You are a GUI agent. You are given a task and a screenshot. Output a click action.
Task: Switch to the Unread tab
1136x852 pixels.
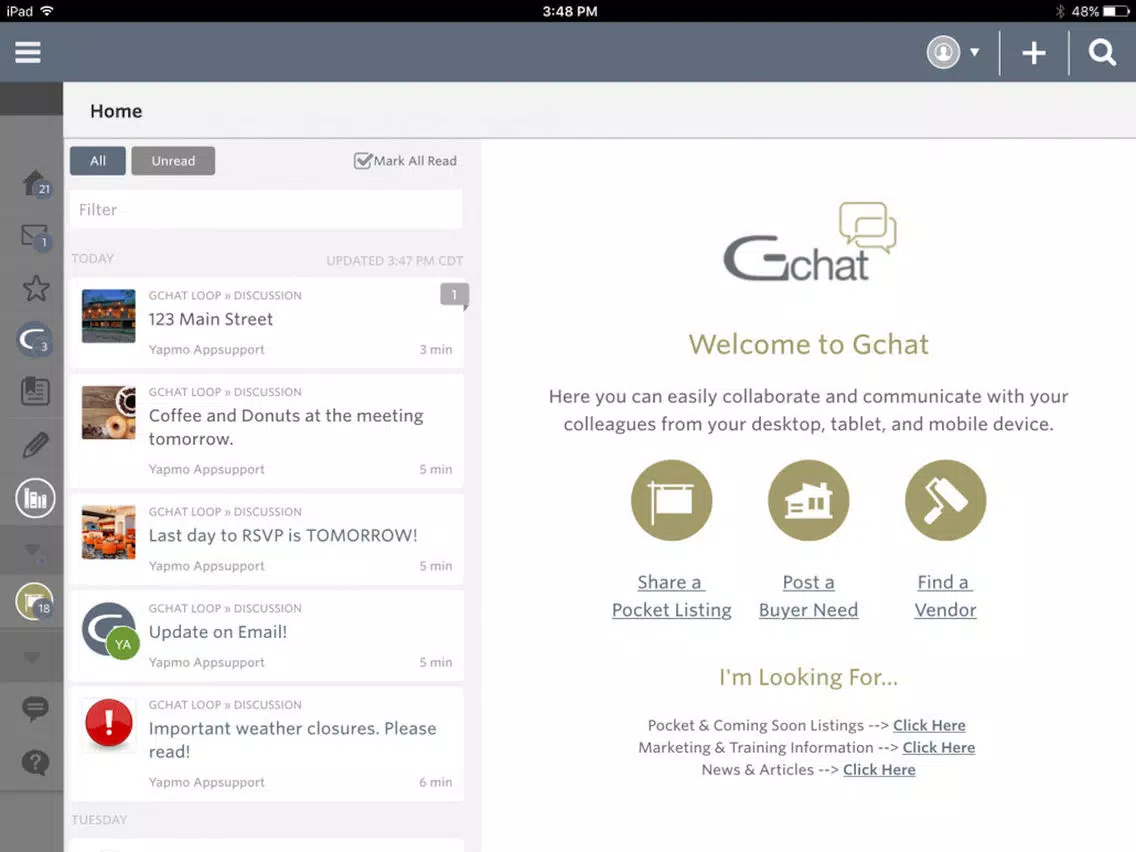(173, 161)
